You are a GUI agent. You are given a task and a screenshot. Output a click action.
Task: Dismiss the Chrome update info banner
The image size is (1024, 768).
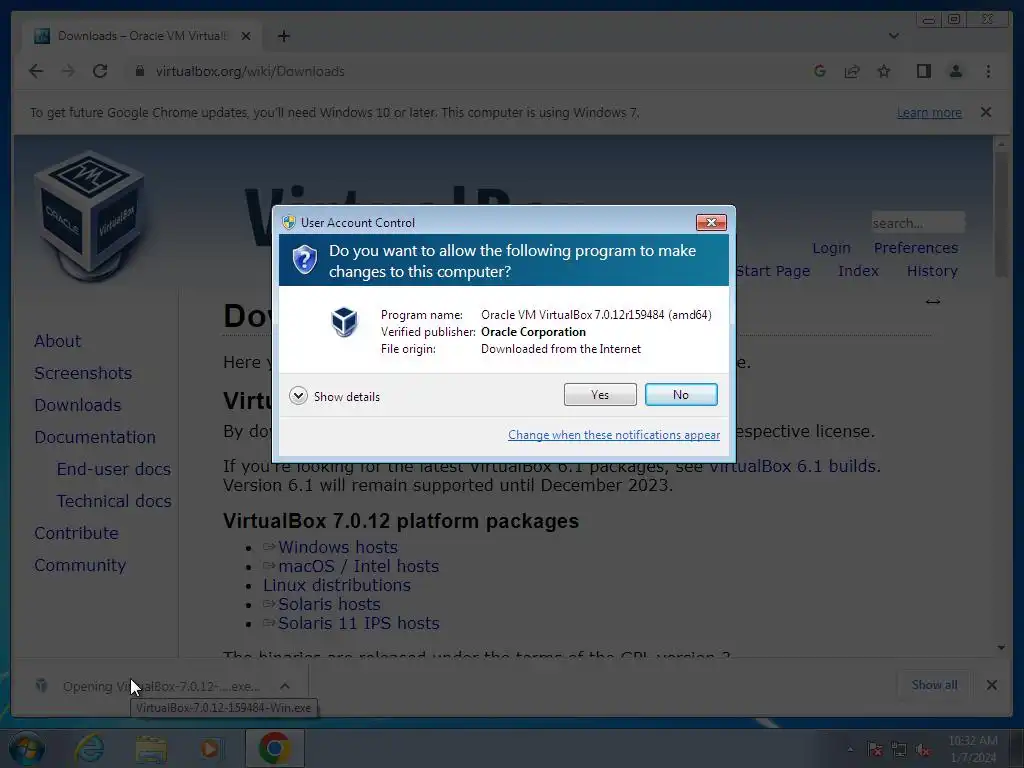pos(986,112)
